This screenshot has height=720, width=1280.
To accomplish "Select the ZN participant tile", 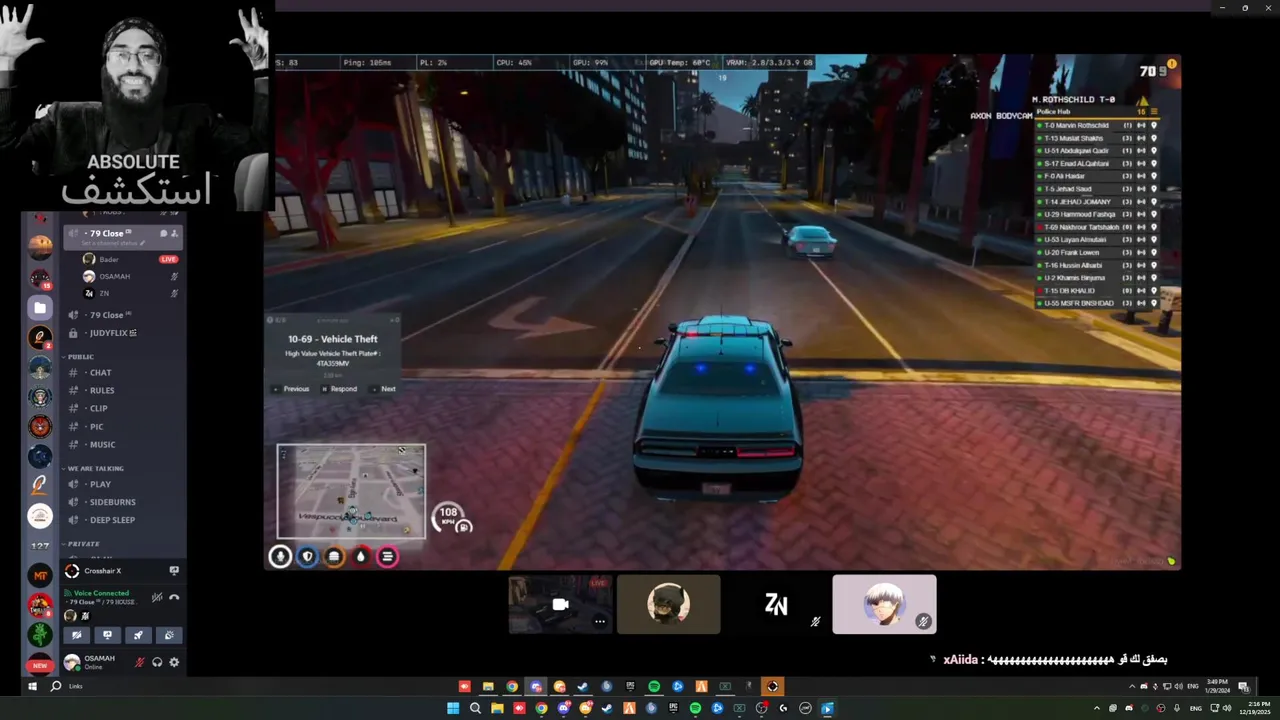I will [776, 604].
